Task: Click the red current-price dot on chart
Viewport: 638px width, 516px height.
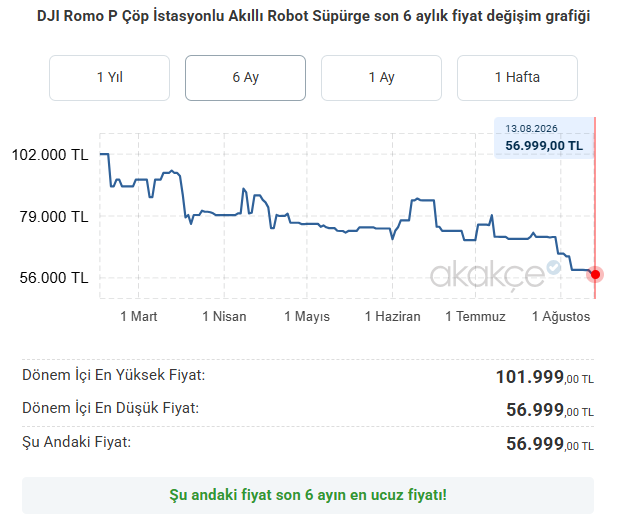Action: click(x=595, y=275)
